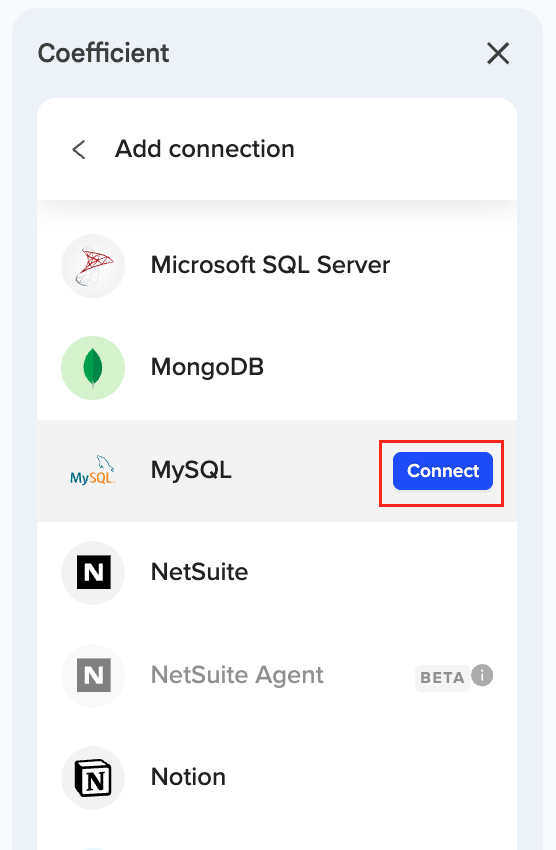The height and width of the screenshot is (850, 556).
Task: Choose the NetSuite Agent text label
Action: point(237,675)
